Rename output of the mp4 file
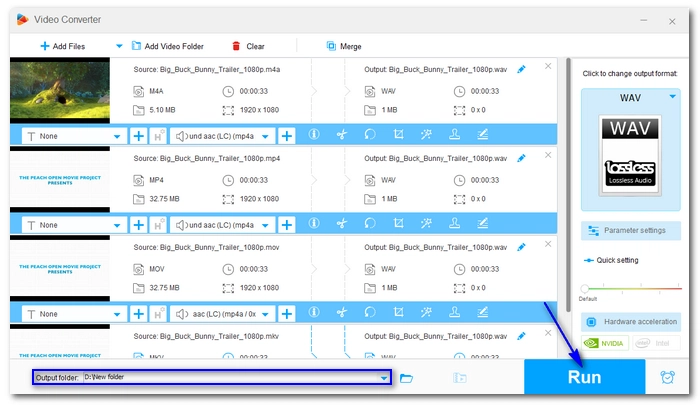The image size is (700, 405). click(x=521, y=158)
